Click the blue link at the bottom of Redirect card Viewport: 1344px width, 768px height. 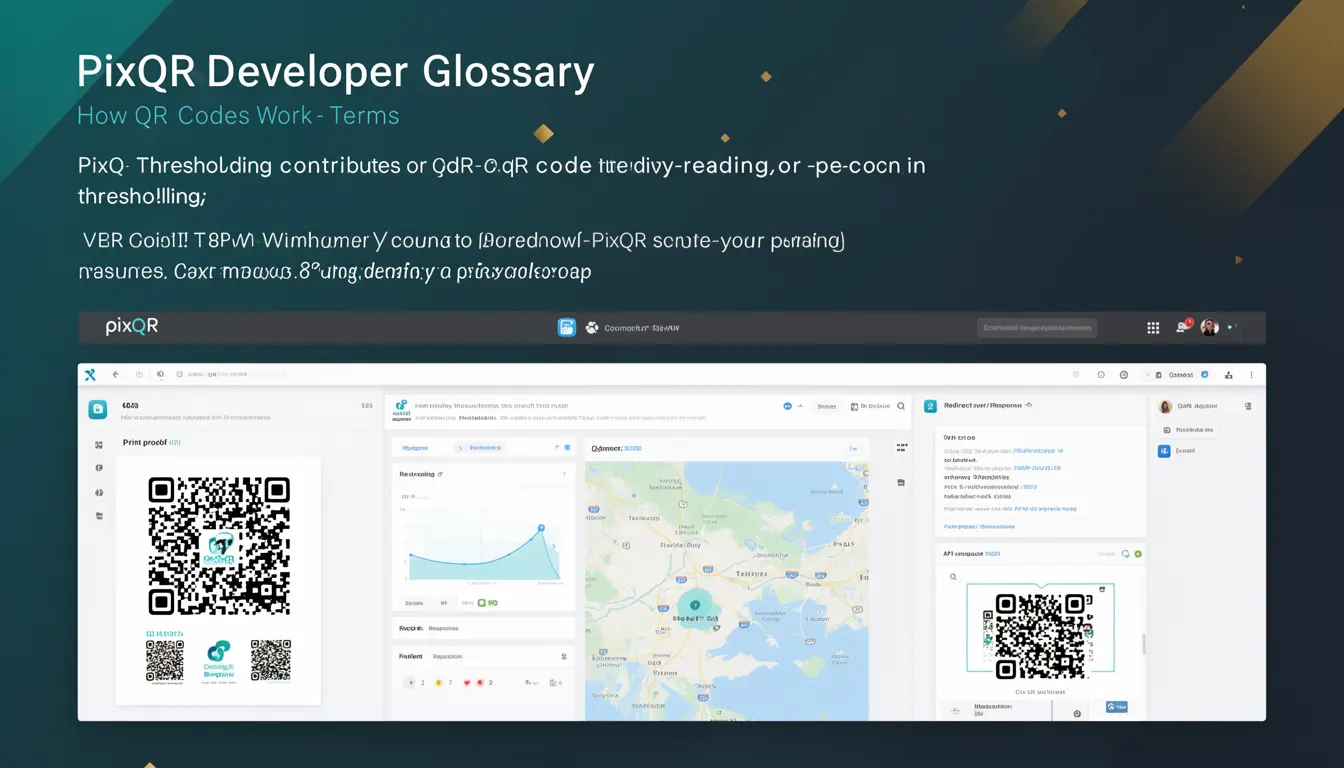(979, 526)
